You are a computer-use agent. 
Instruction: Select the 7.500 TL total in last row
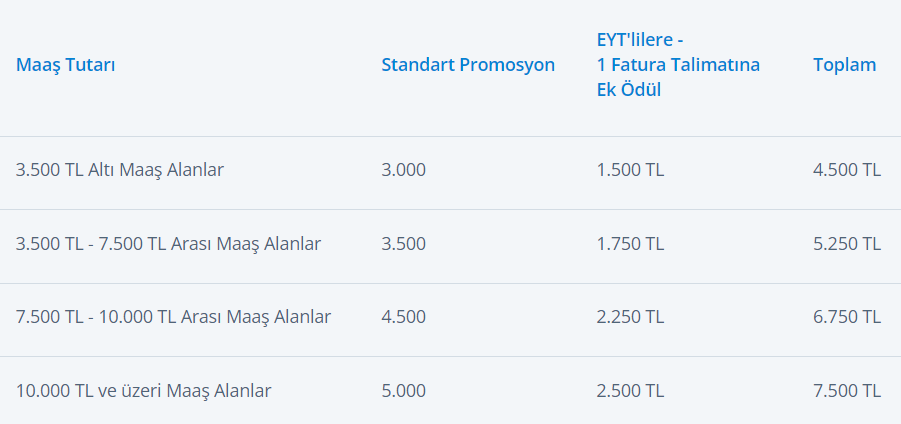pos(847,391)
